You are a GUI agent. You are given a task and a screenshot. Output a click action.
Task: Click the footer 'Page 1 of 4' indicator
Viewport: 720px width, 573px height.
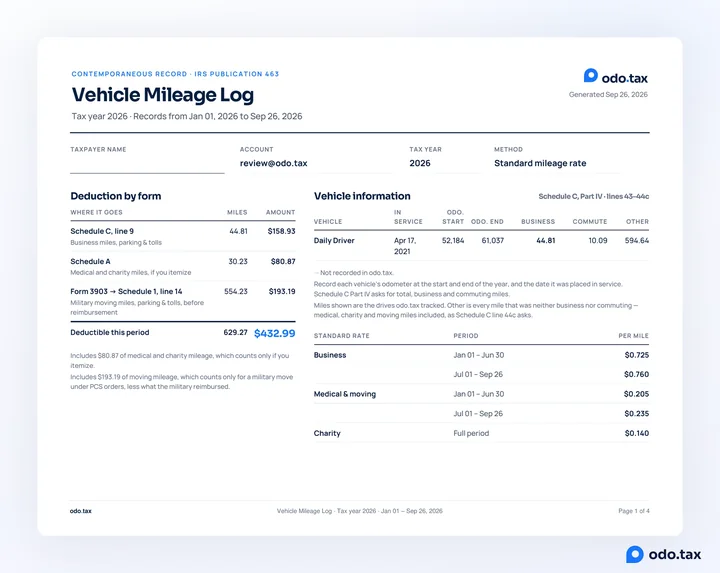634,511
